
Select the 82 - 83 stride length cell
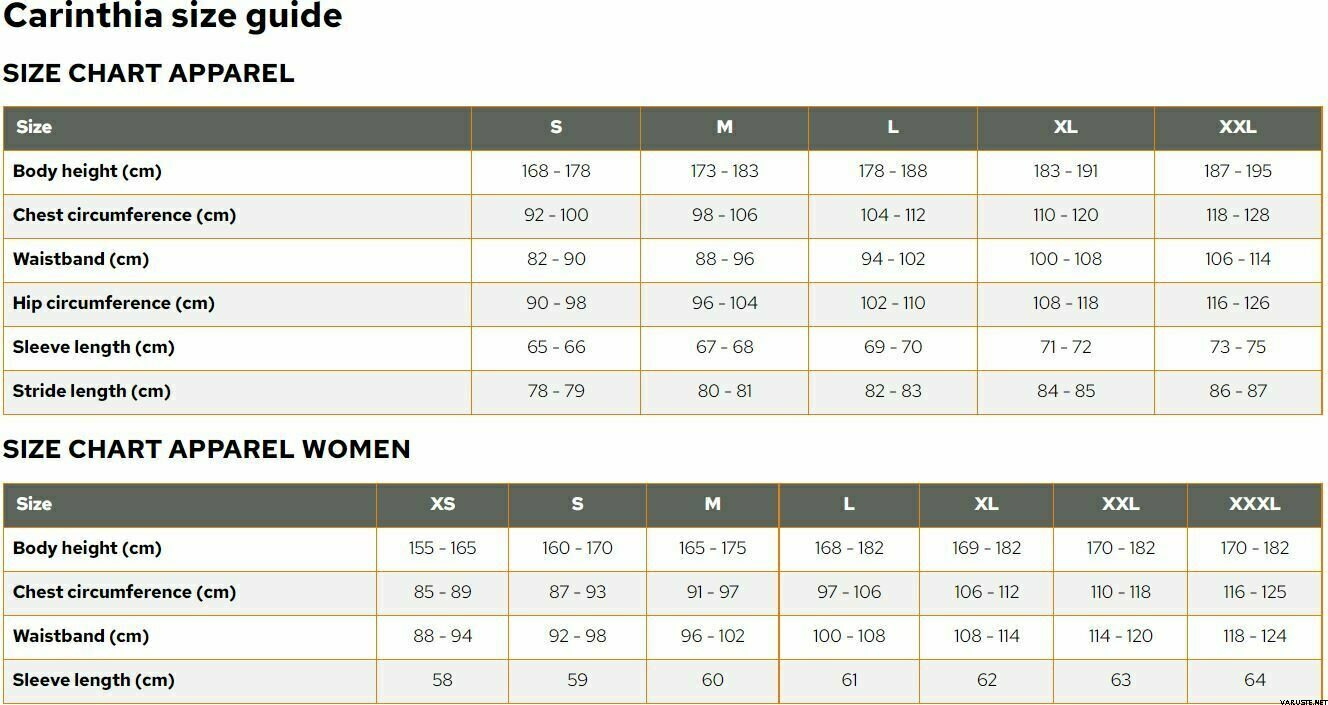pyautogui.click(x=892, y=391)
